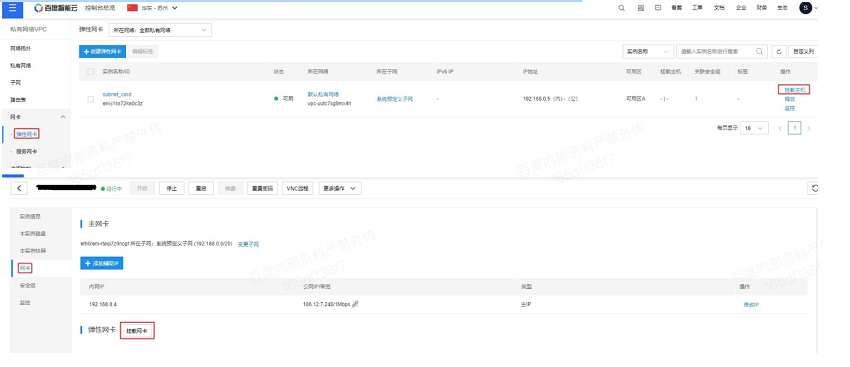This screenshot has width=850, height=367.
Task: Click the 重启 instance button
Action: click(x=201, y=188)
